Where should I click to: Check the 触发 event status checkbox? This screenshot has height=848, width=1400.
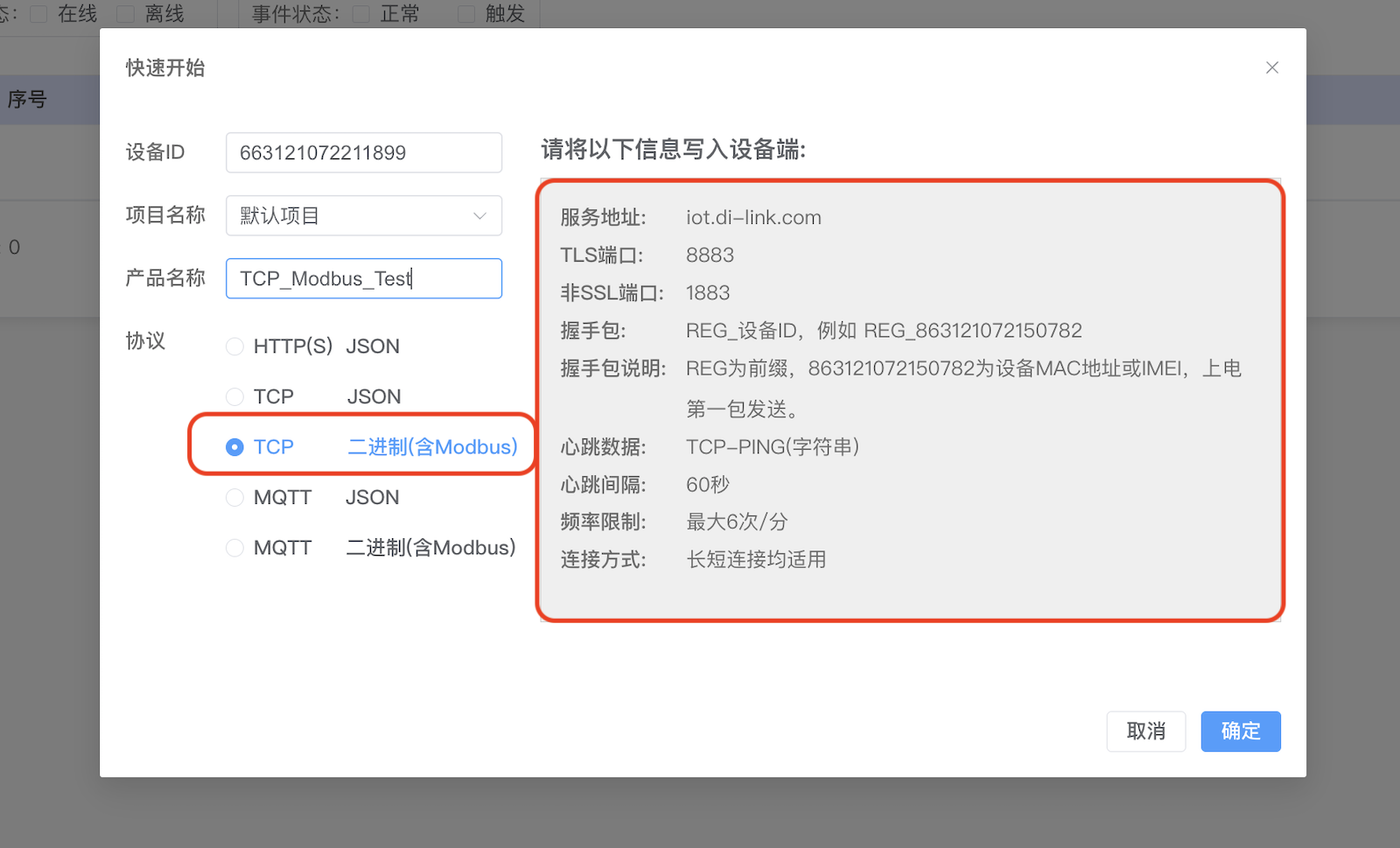(465, 13)
